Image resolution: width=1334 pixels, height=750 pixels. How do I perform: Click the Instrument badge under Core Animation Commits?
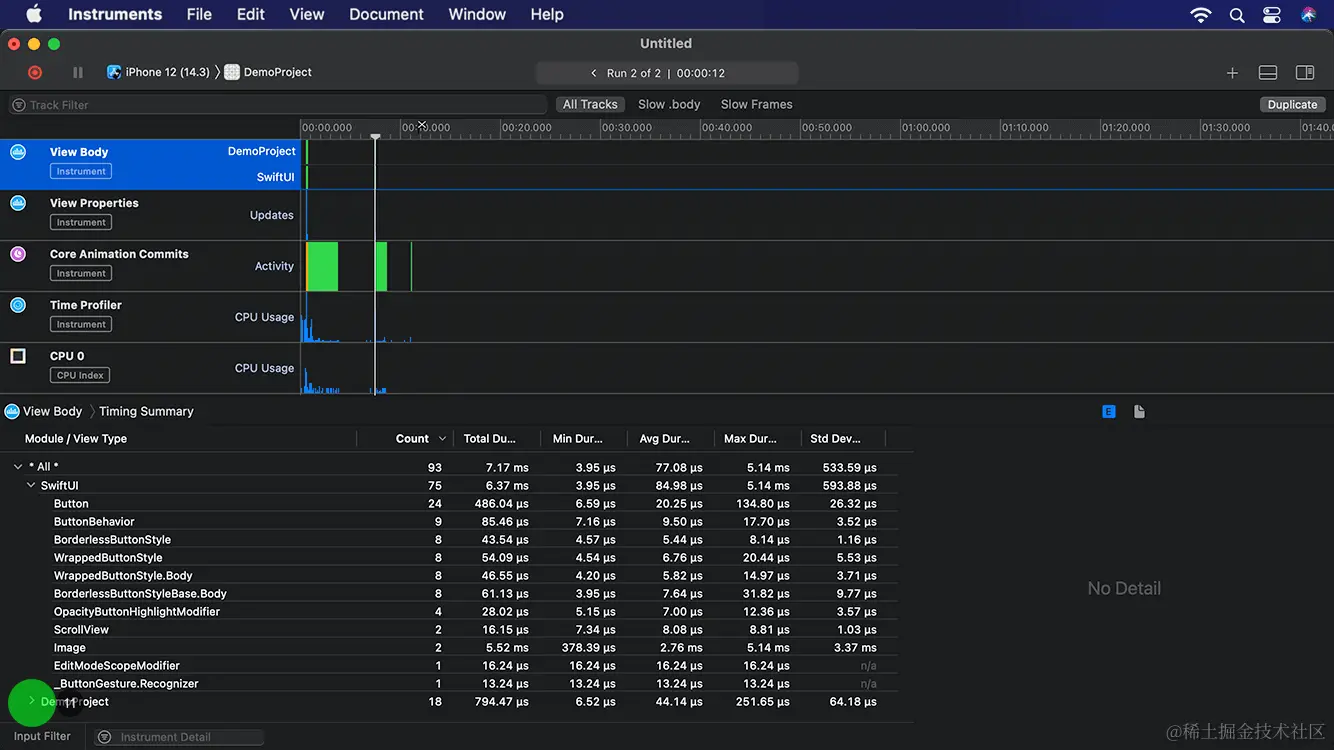coord(81,273)
